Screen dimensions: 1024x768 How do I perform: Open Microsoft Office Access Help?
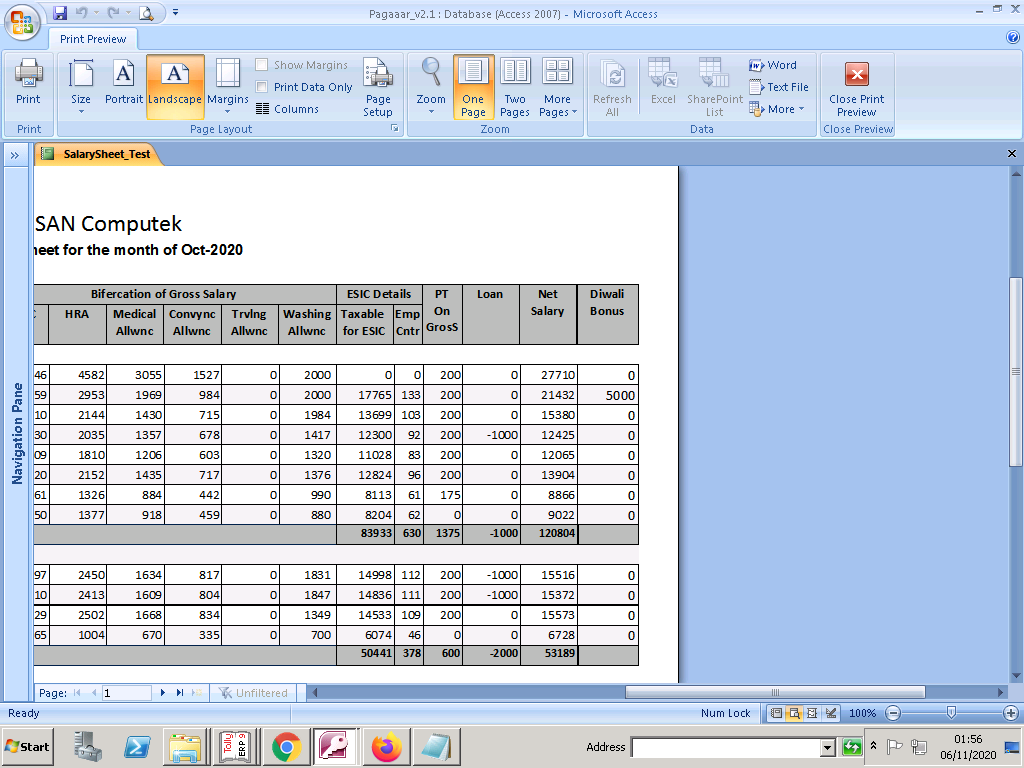pyautogui.click(x=1013, y=38)
